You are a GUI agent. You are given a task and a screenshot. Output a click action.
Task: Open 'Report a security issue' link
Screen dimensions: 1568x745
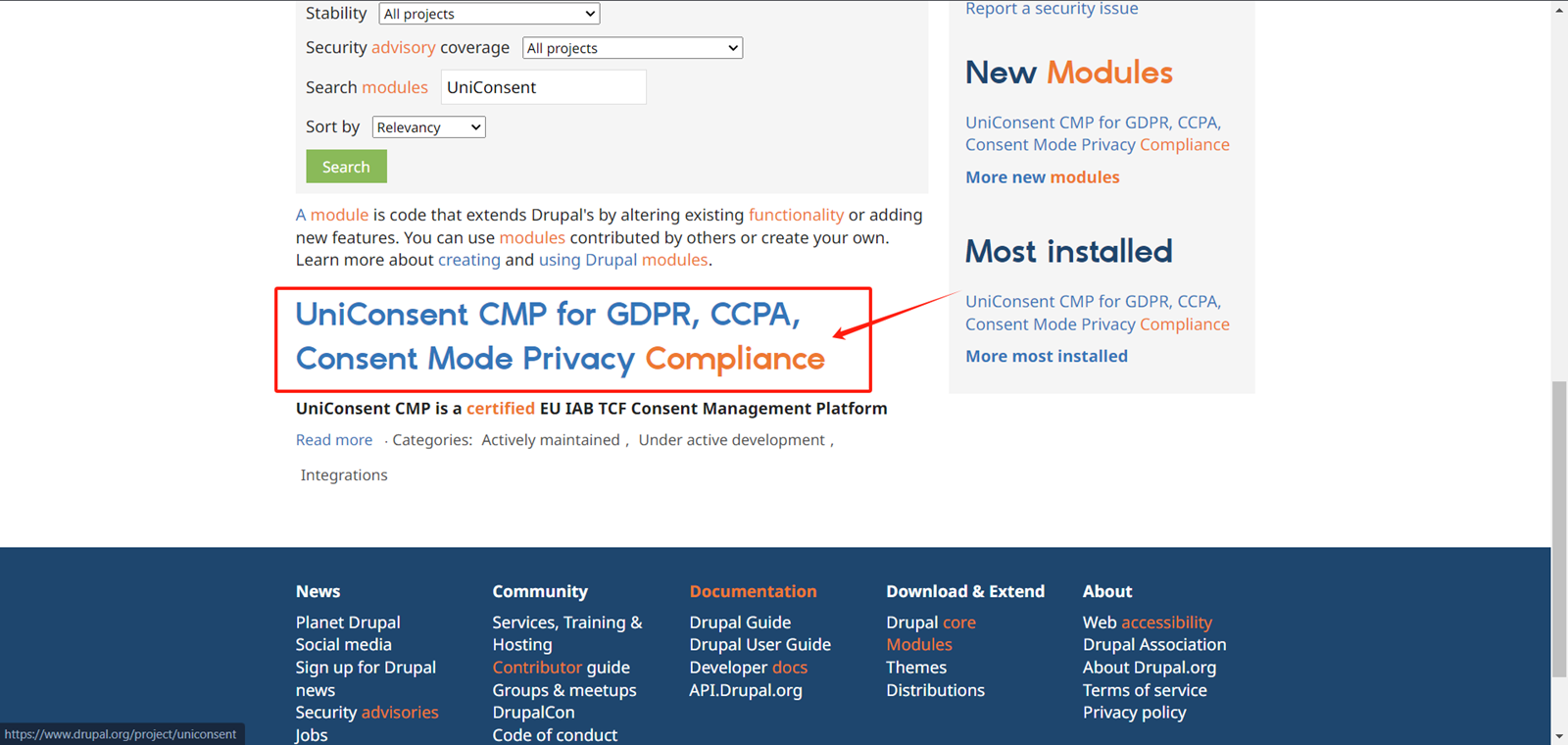click(1052, 9)
